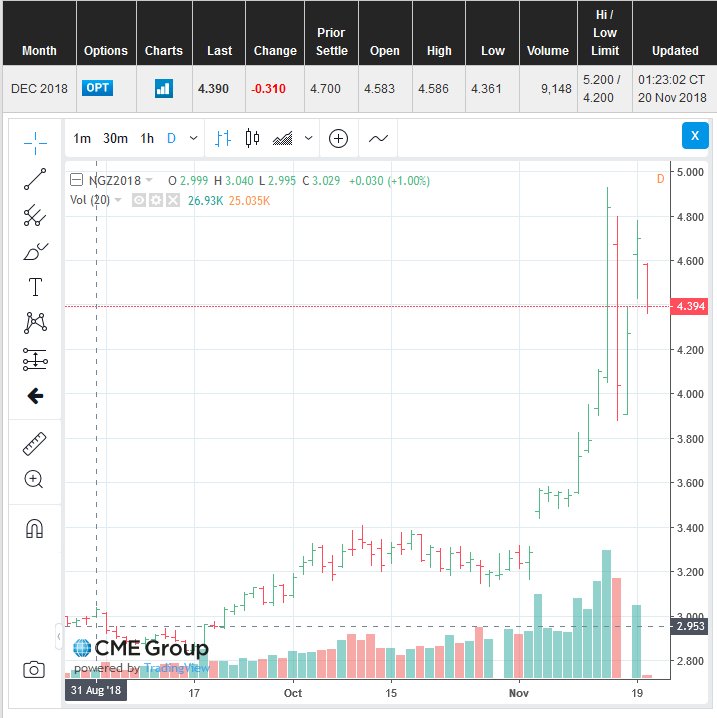
Task: Open chart style dropdown arrow
Action: (308, 138)
